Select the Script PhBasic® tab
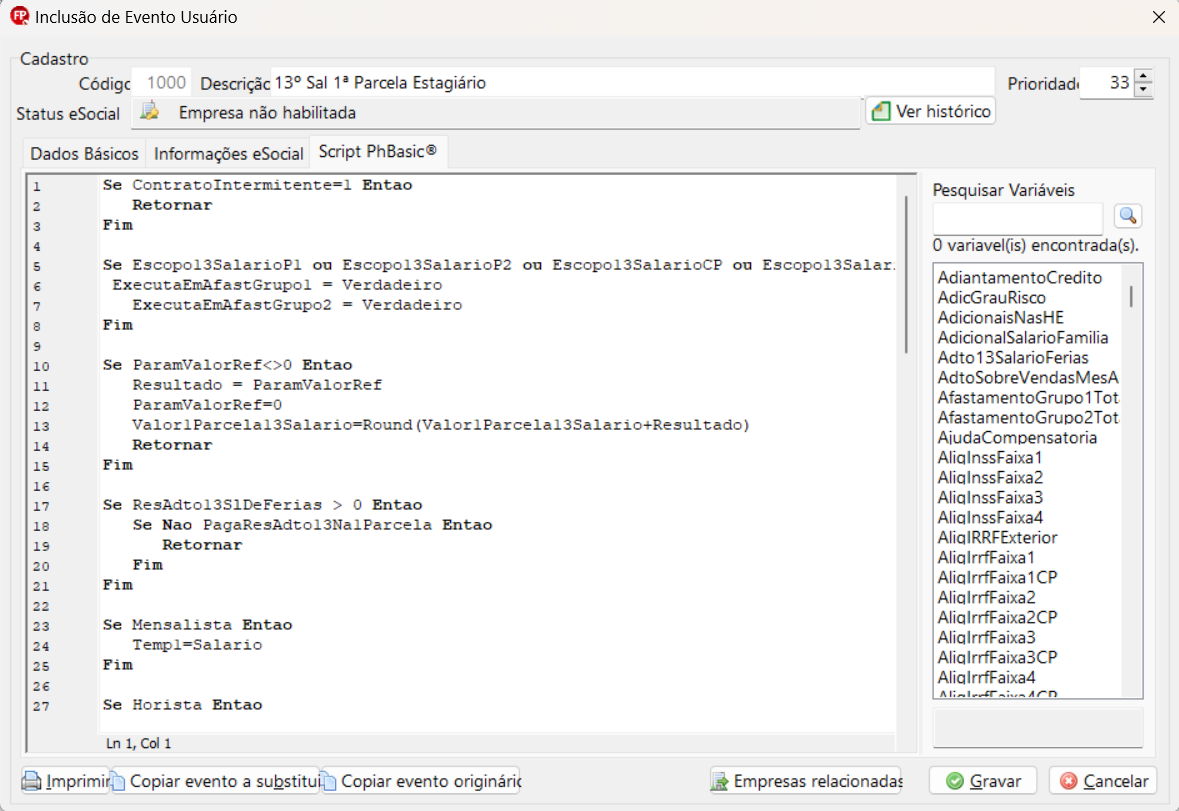Screen dimensions: 1179x811 click(377, 151)
